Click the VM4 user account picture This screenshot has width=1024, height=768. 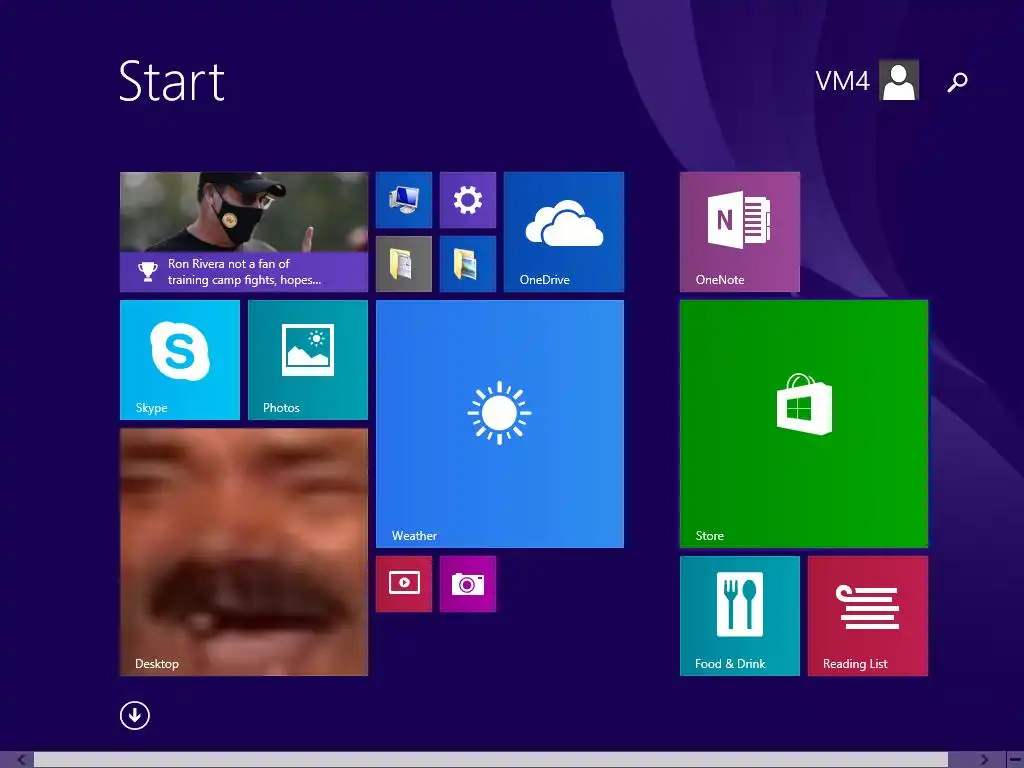899,80
